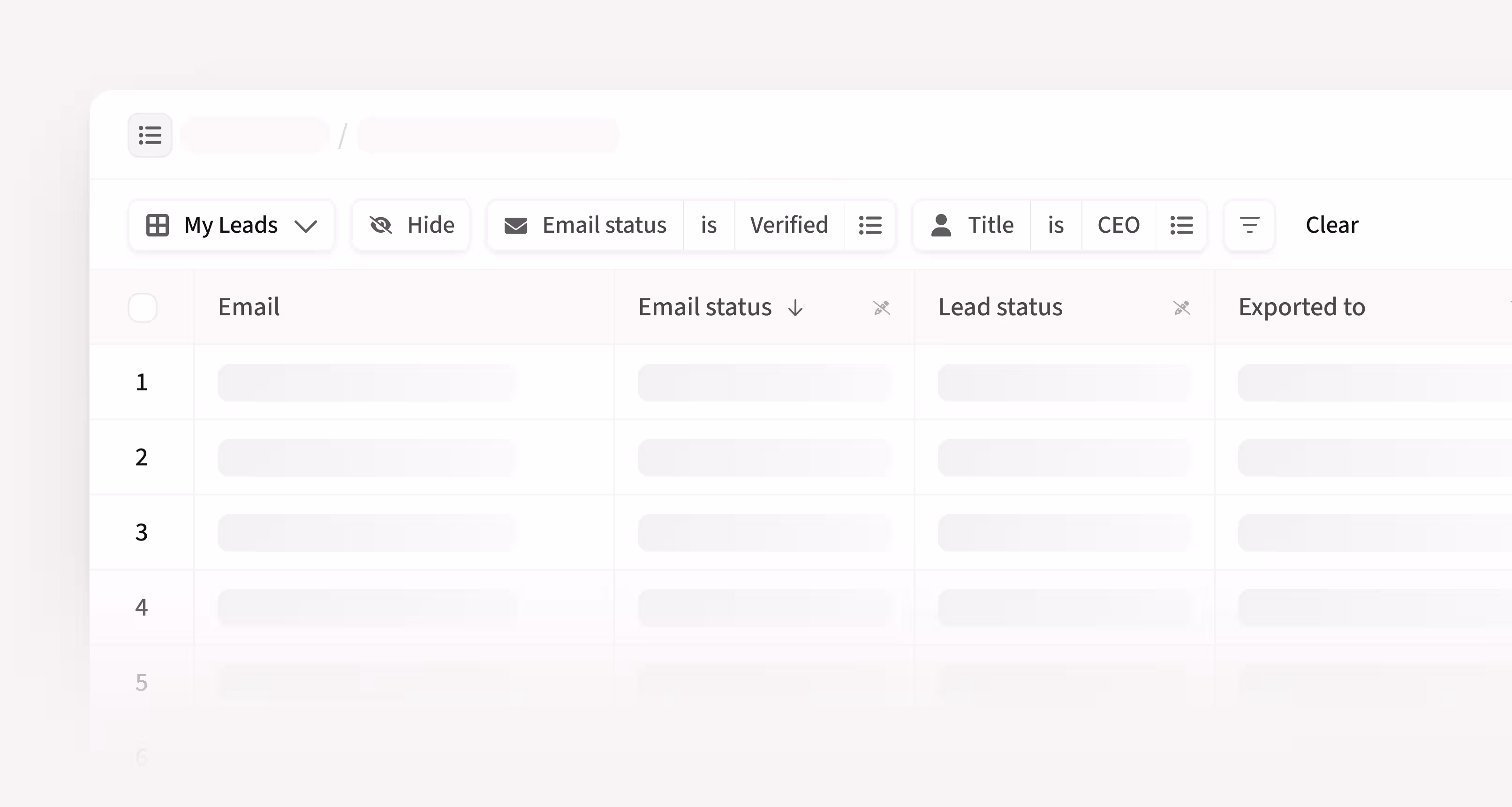Click the Title filter field
Viewport: 1512px width, 807px height.
tap(972, 226)
